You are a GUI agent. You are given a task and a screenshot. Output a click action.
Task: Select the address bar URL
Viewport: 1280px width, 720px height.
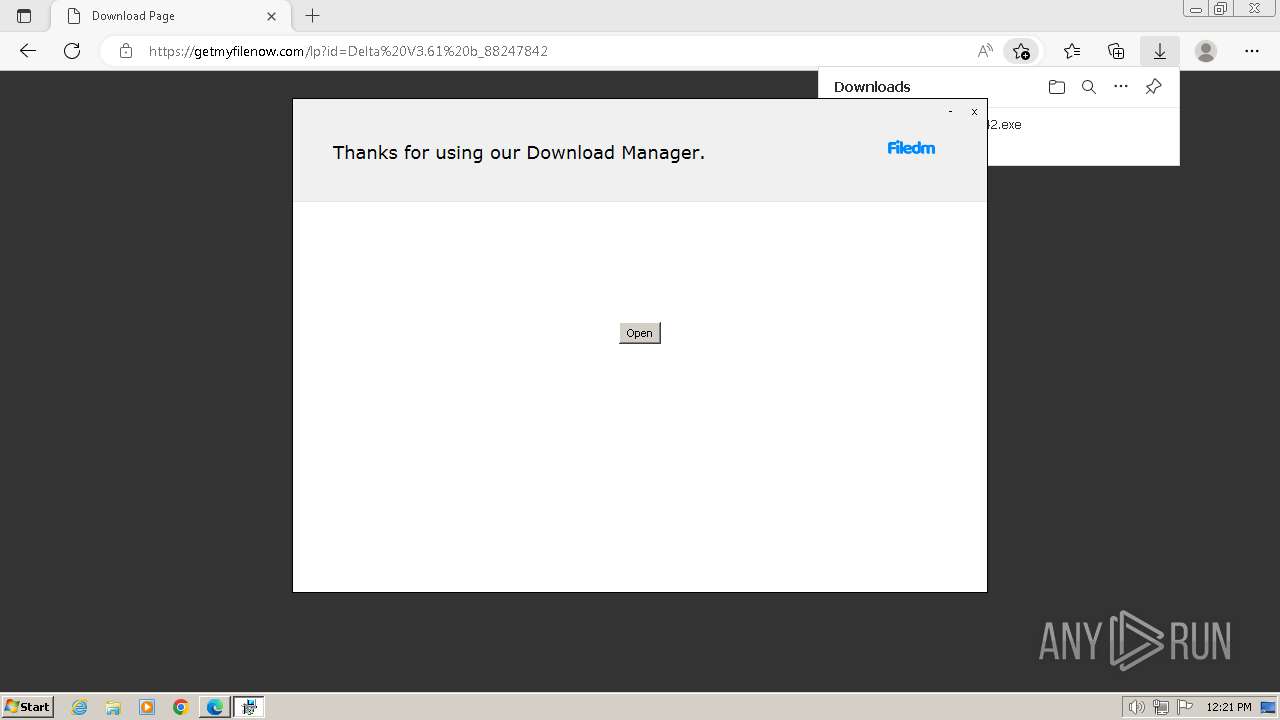348,51
